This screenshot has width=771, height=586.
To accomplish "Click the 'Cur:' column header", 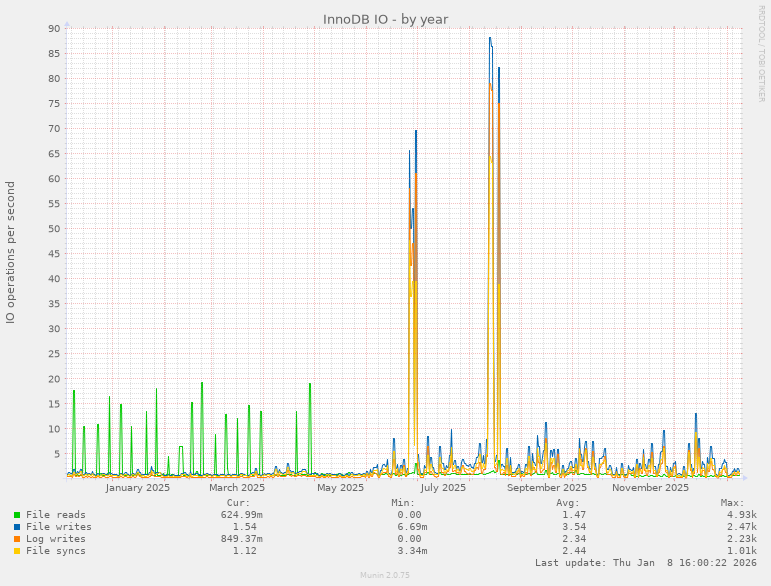I will 238,503.
